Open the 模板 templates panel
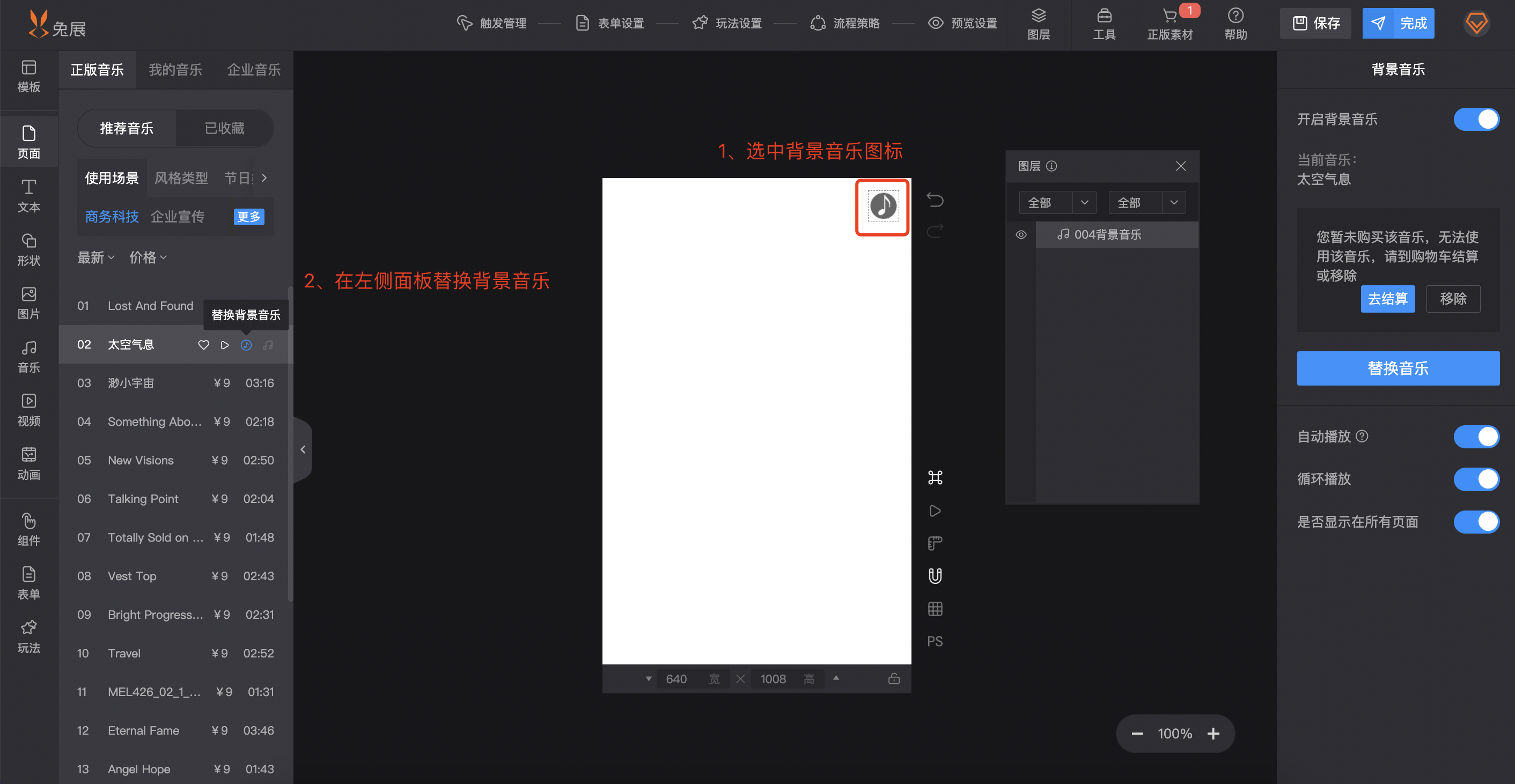 [x=29, y=77]
